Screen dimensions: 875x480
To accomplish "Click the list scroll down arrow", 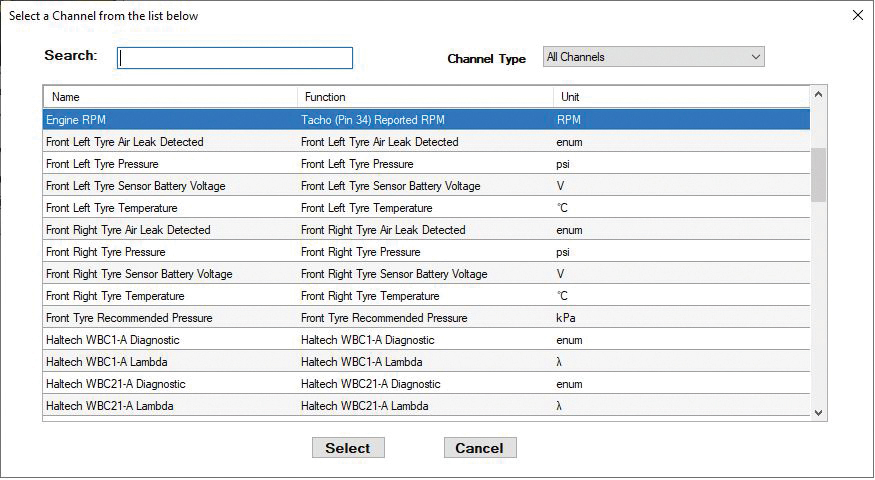I will coord(818,413).
